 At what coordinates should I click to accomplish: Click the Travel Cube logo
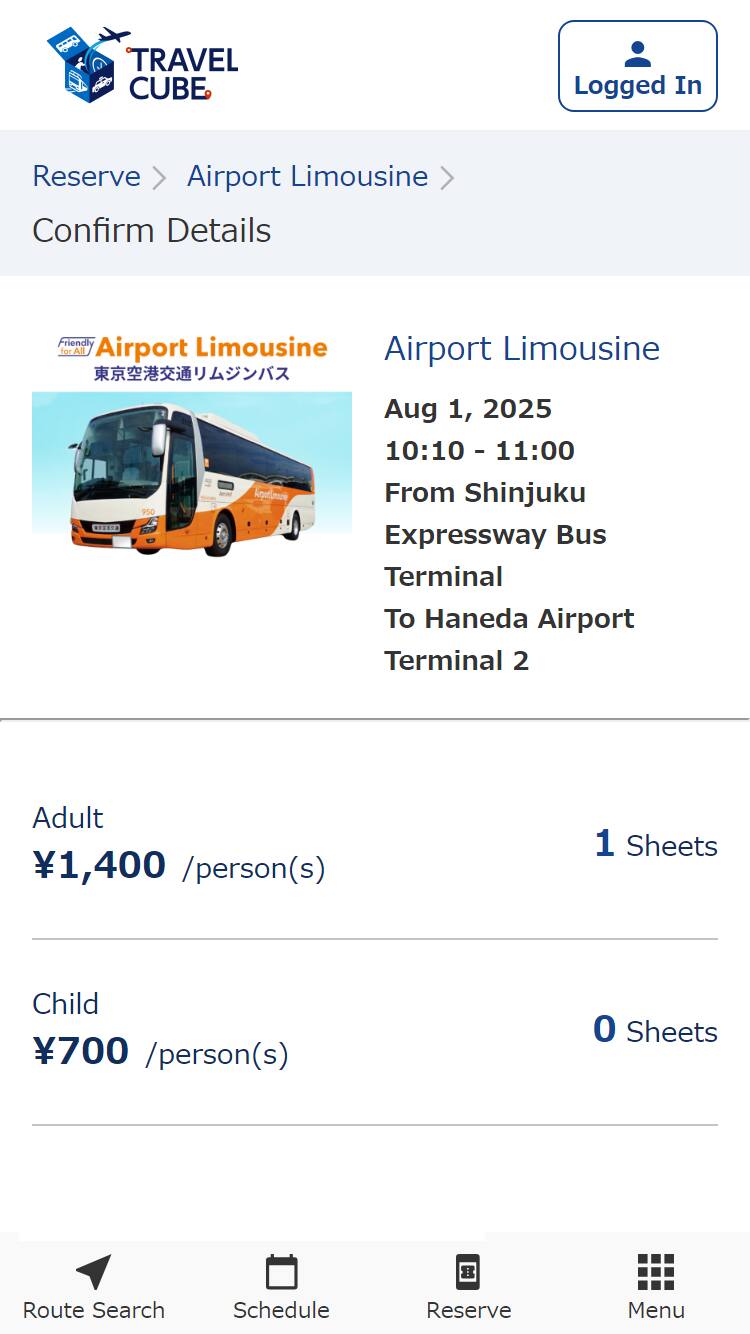coord(143,66)
